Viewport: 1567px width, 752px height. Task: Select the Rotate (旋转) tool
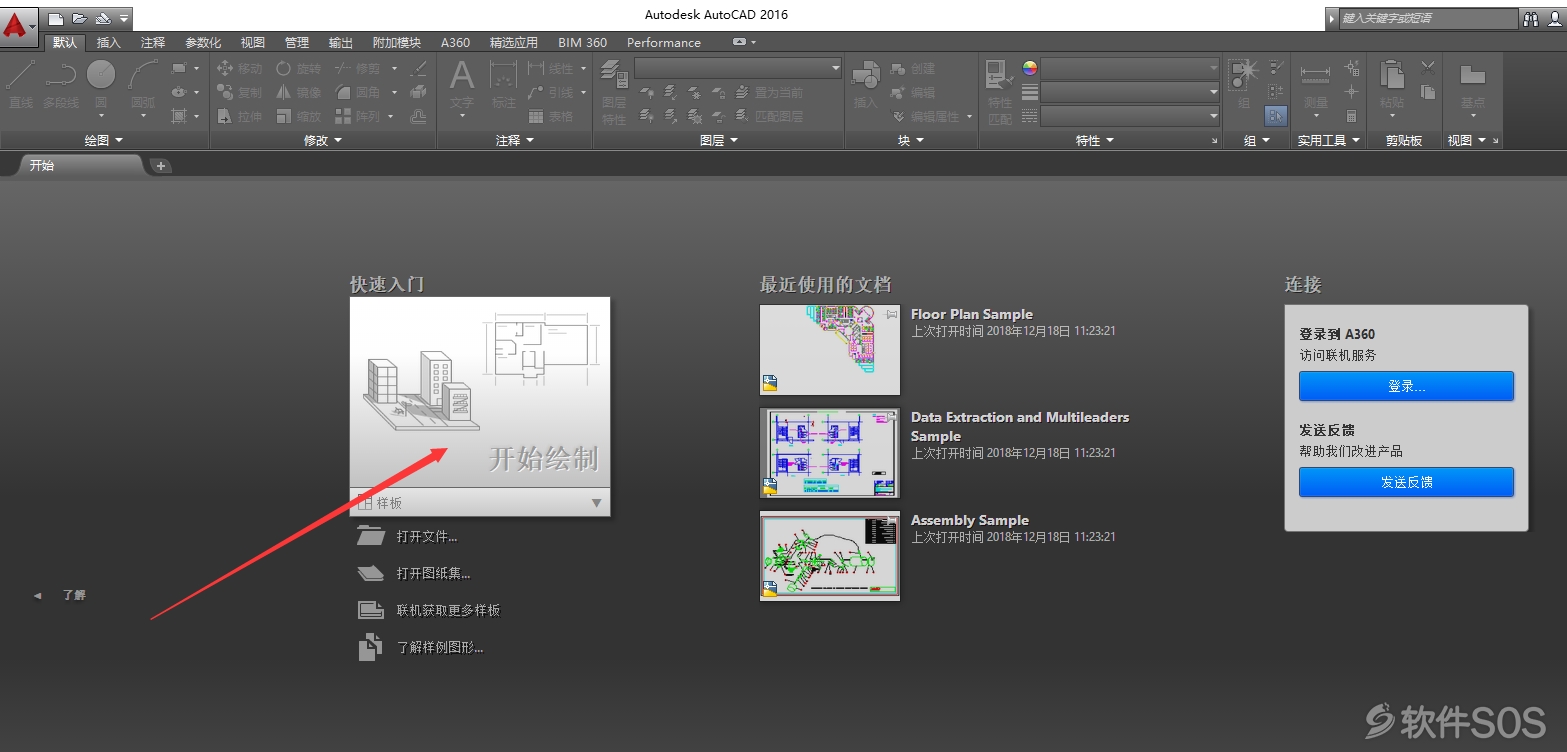click(x=298, y=68)
